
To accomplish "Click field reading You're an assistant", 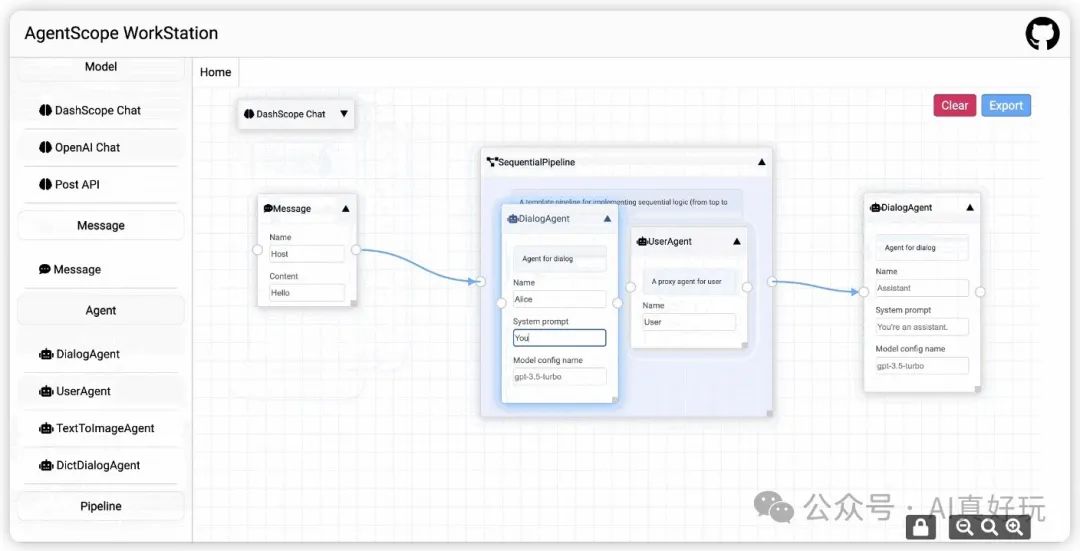I will tap(922, 326).
